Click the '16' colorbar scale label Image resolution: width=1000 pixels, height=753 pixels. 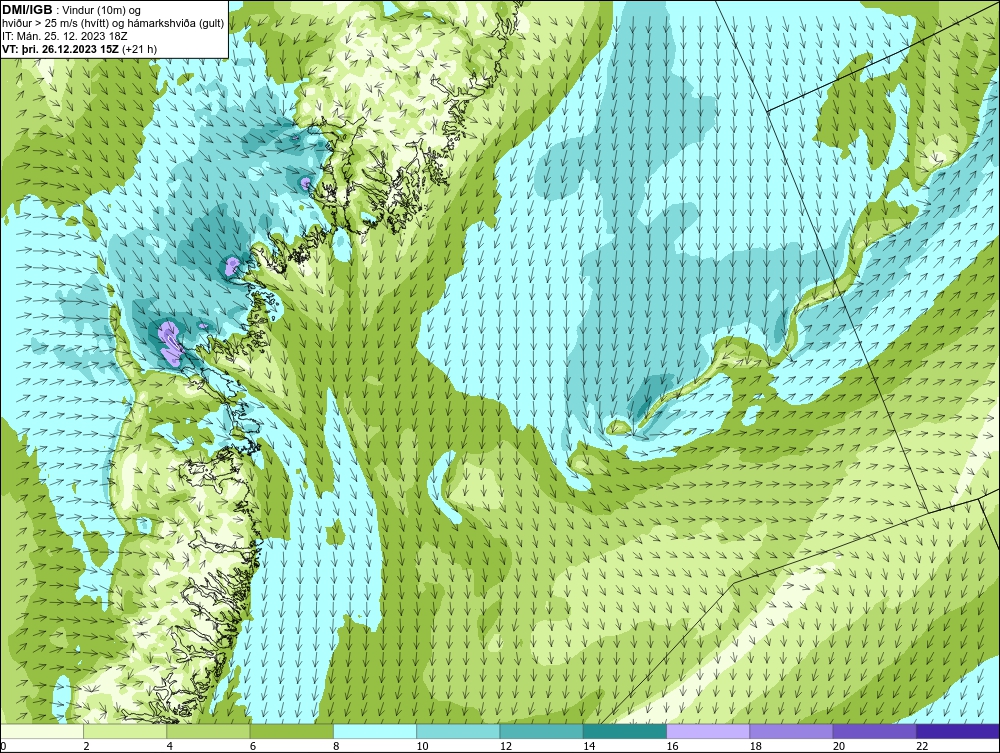click(672, 747)
